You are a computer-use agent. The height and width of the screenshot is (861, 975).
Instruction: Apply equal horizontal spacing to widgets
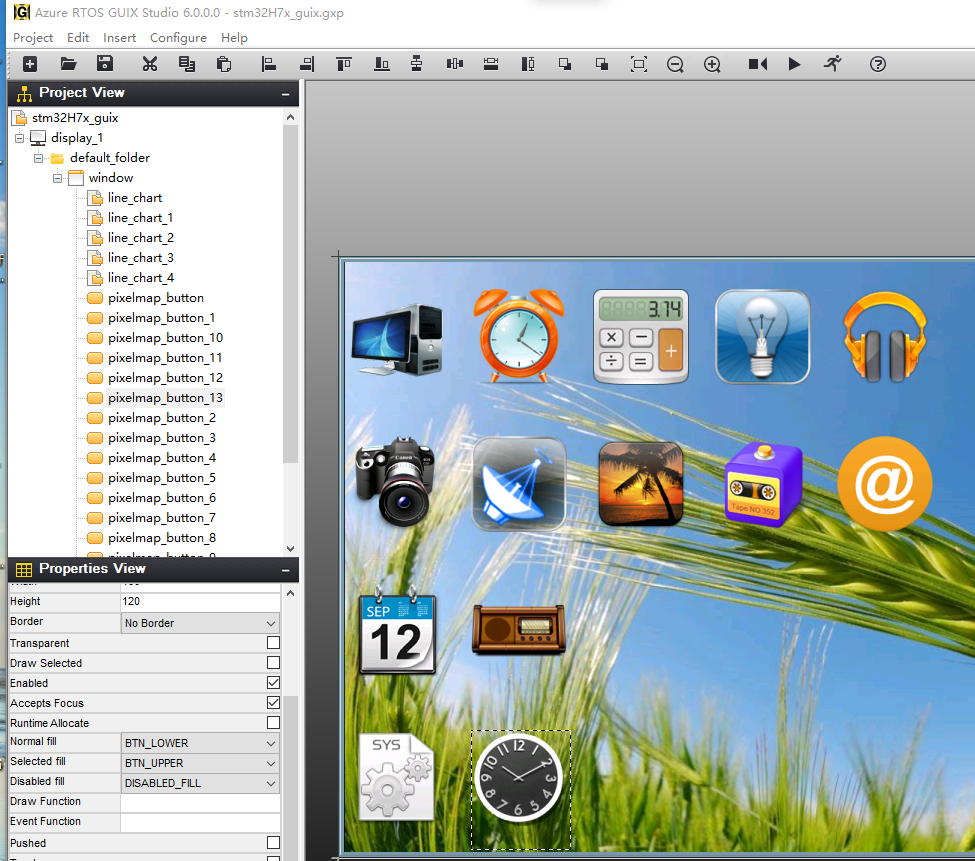[455, 64]
